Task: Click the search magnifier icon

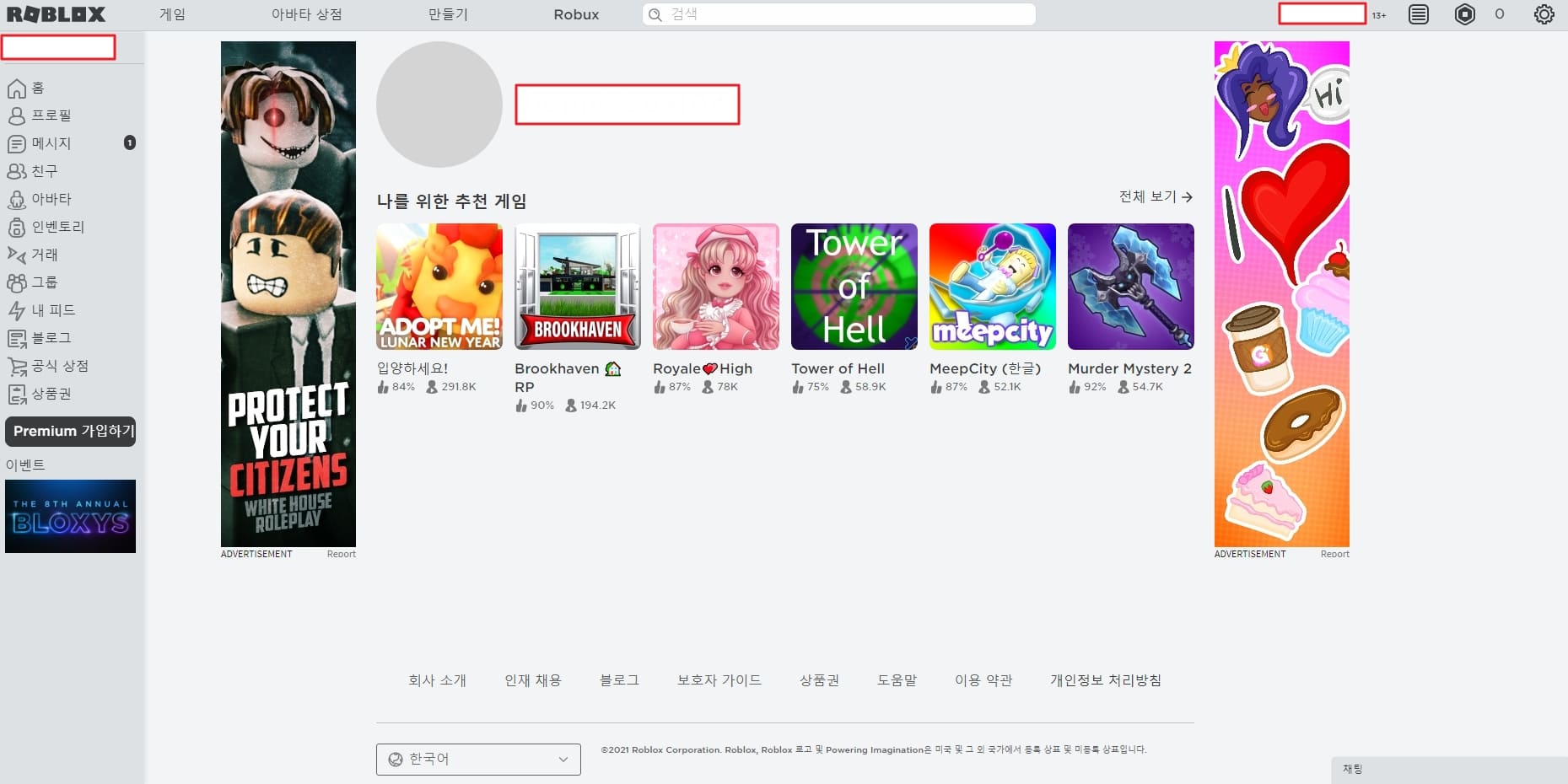Action: [x=655, y=14]
